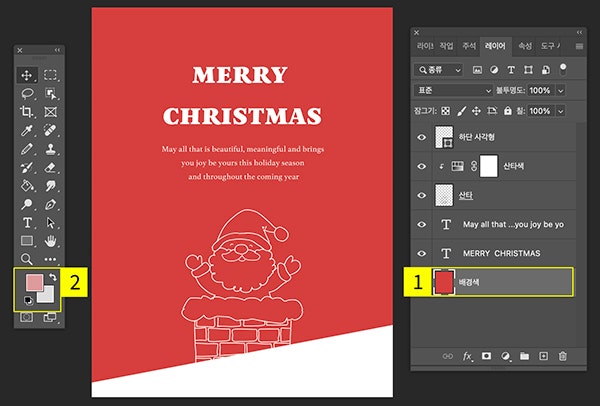Select the Clone Stamp tool
This screenshot has height=406, width=600.
51,149
